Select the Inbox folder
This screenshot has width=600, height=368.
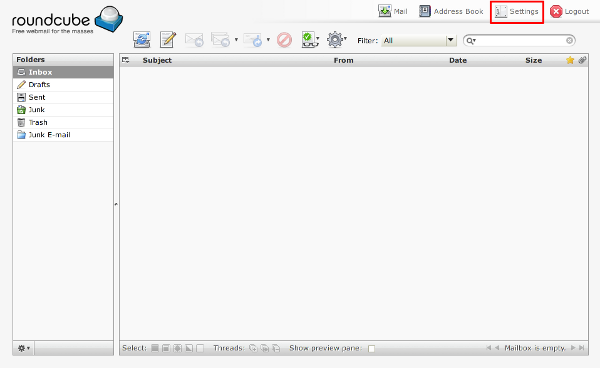[63, 72]
